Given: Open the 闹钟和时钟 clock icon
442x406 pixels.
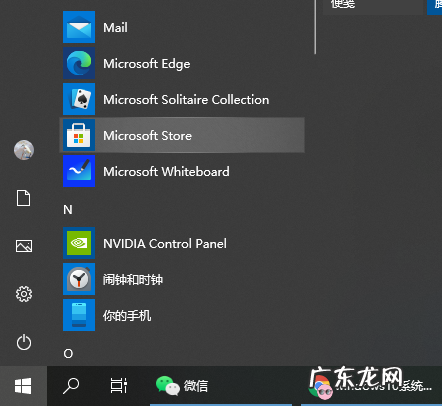Looking at the screenshot, I should click(79, 279).
